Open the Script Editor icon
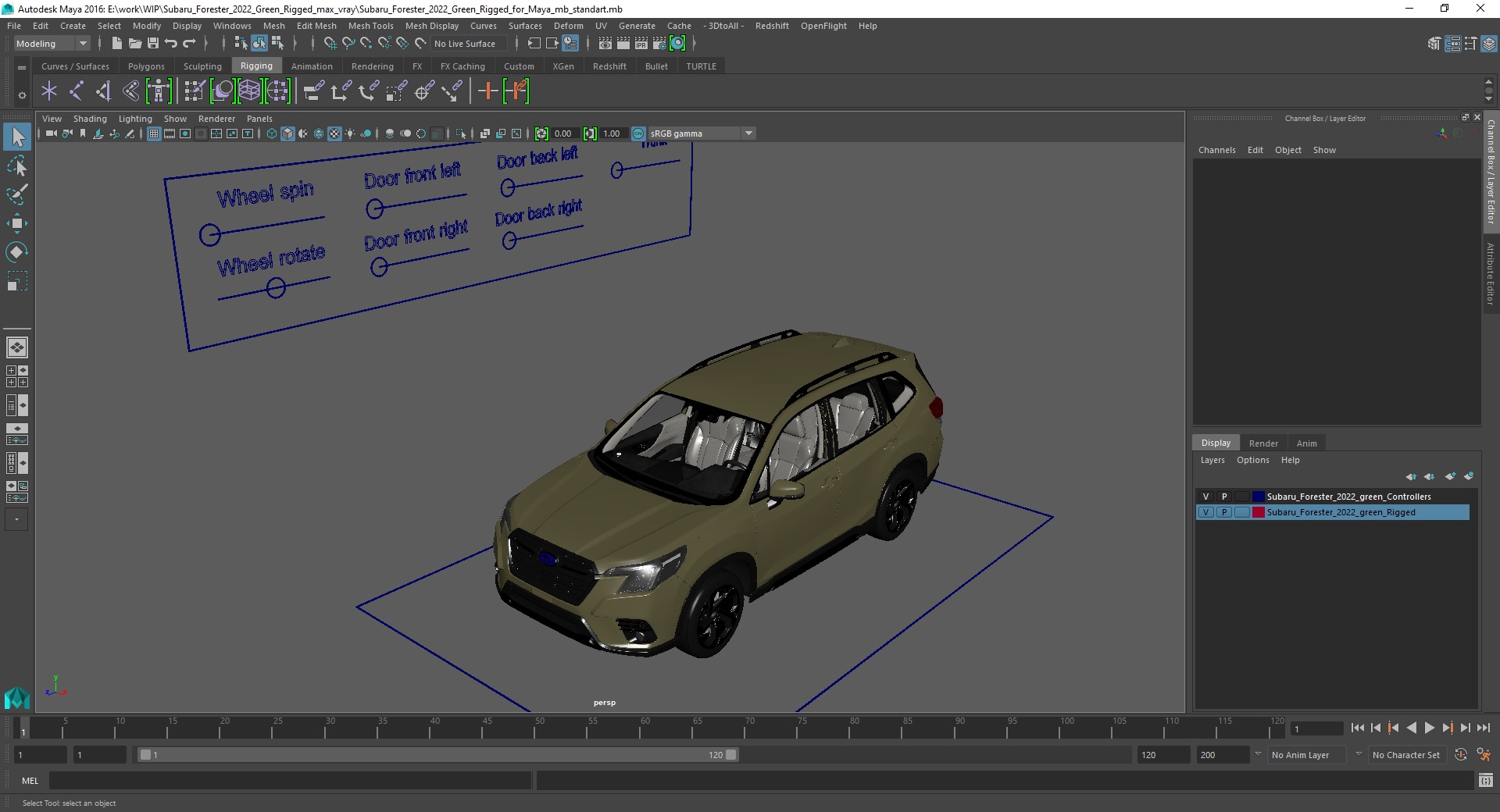Image resolution: width=1500 pixels, height=812 pixels. tap(1486, 780)
